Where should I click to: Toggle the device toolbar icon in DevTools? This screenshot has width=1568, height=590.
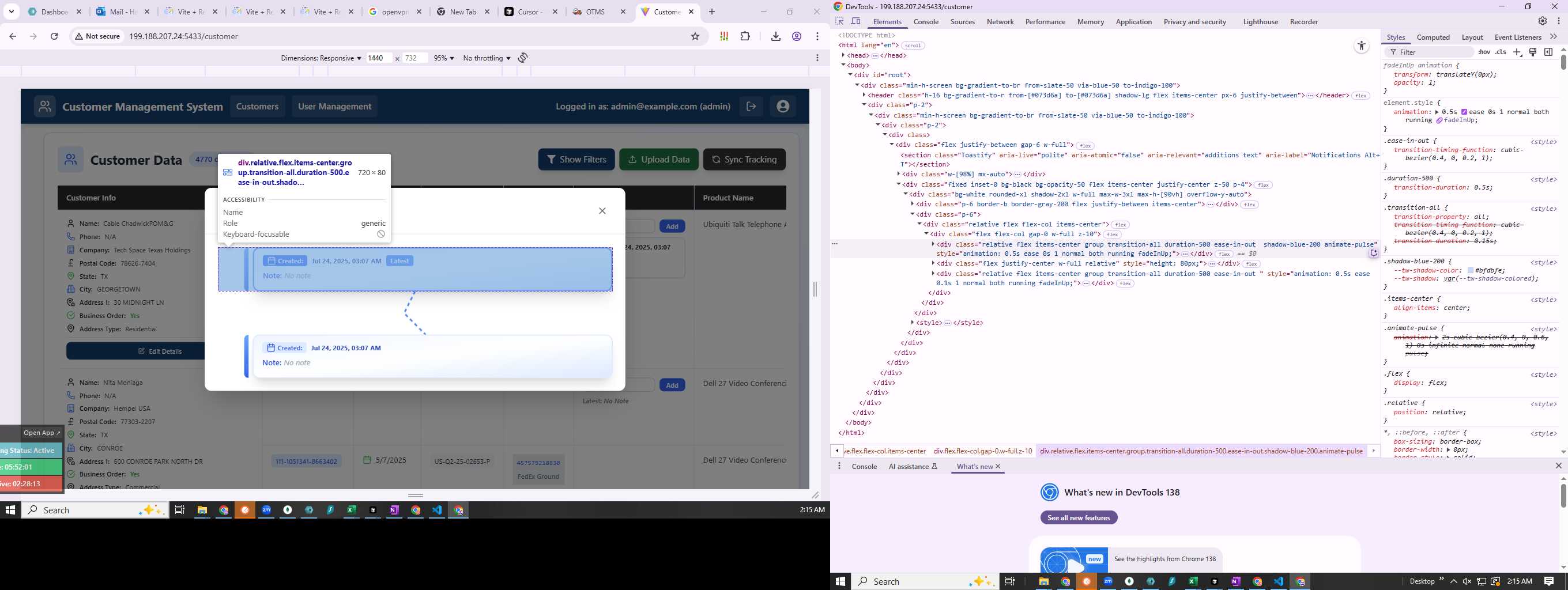point(855,21)
